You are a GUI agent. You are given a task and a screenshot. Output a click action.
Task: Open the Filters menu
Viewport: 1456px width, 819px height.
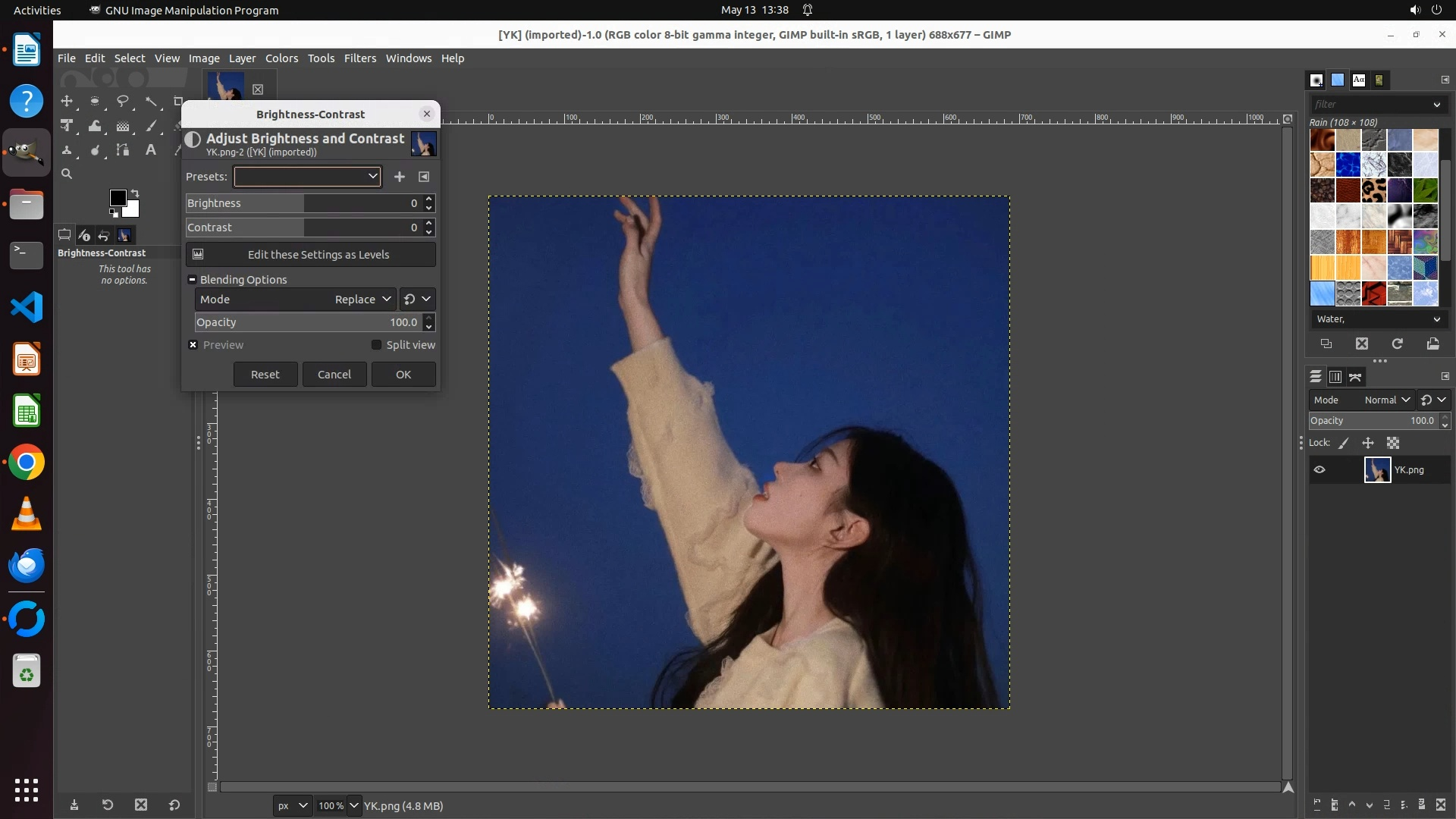359,58
